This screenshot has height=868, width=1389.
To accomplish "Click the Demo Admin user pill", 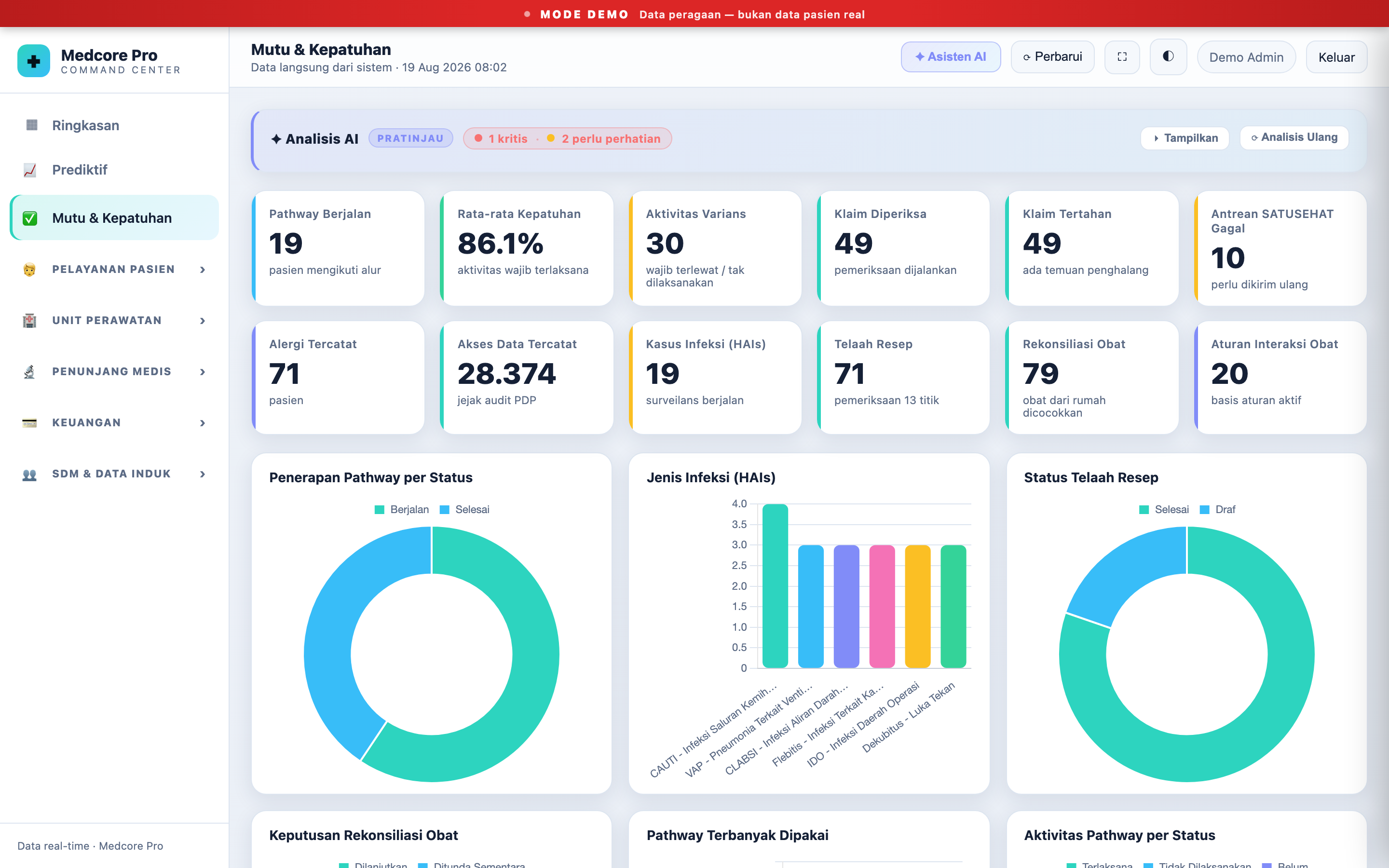I will (1246, 57).
